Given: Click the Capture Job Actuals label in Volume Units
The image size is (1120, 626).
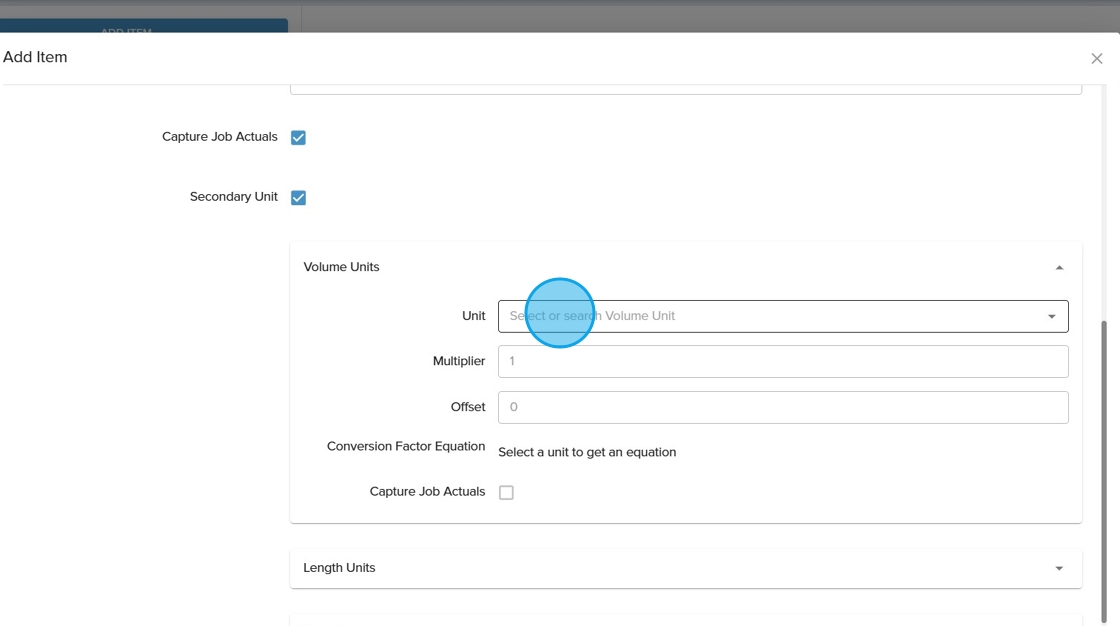Looking at the screenshot, I should coord(427,492).
